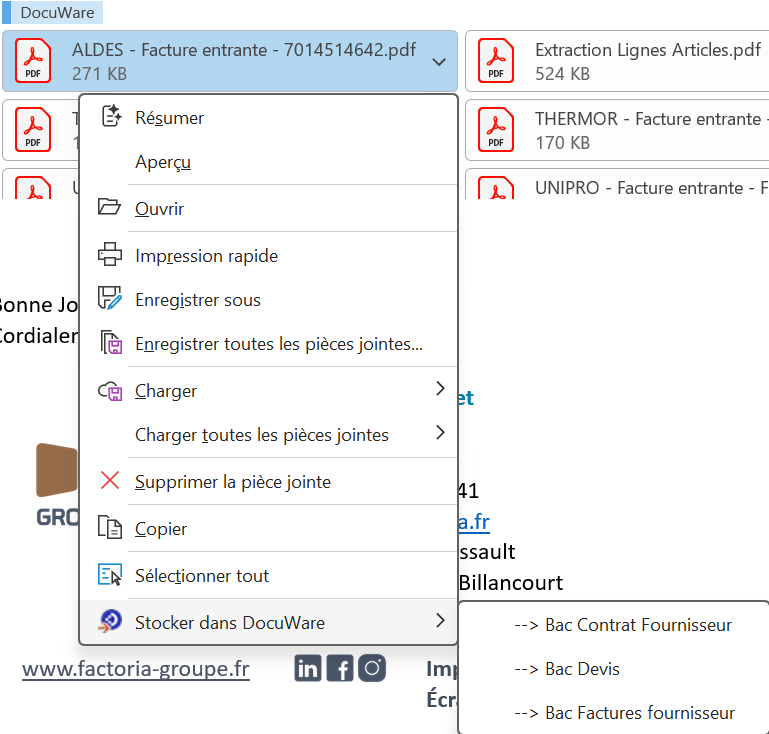This screenshot has width=769, height=734.
Task: Click the Impression rapide printer icon
Action: (x=110, y=254)
